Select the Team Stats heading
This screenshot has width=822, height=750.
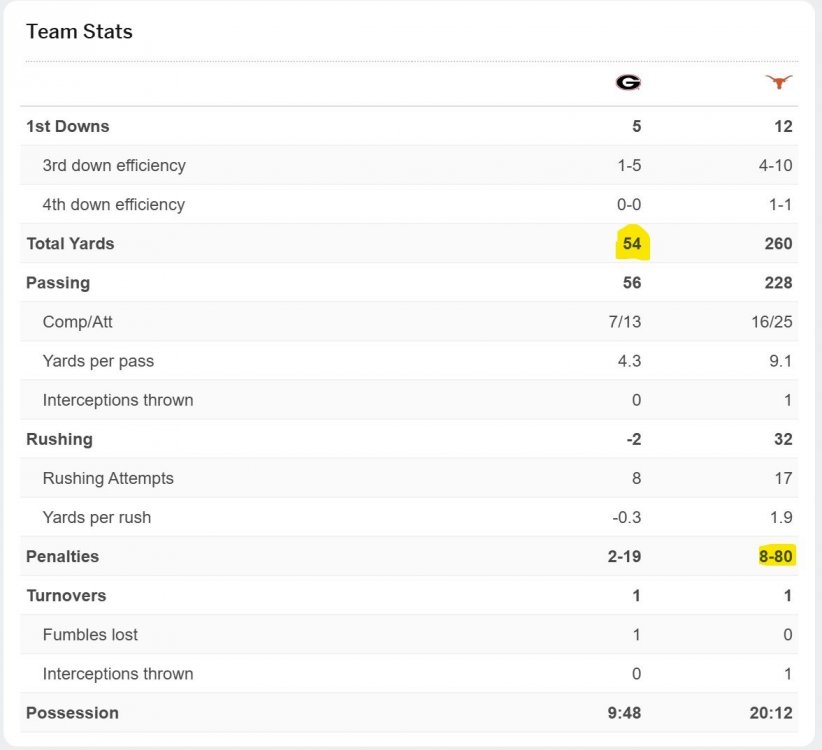[79, 31]
